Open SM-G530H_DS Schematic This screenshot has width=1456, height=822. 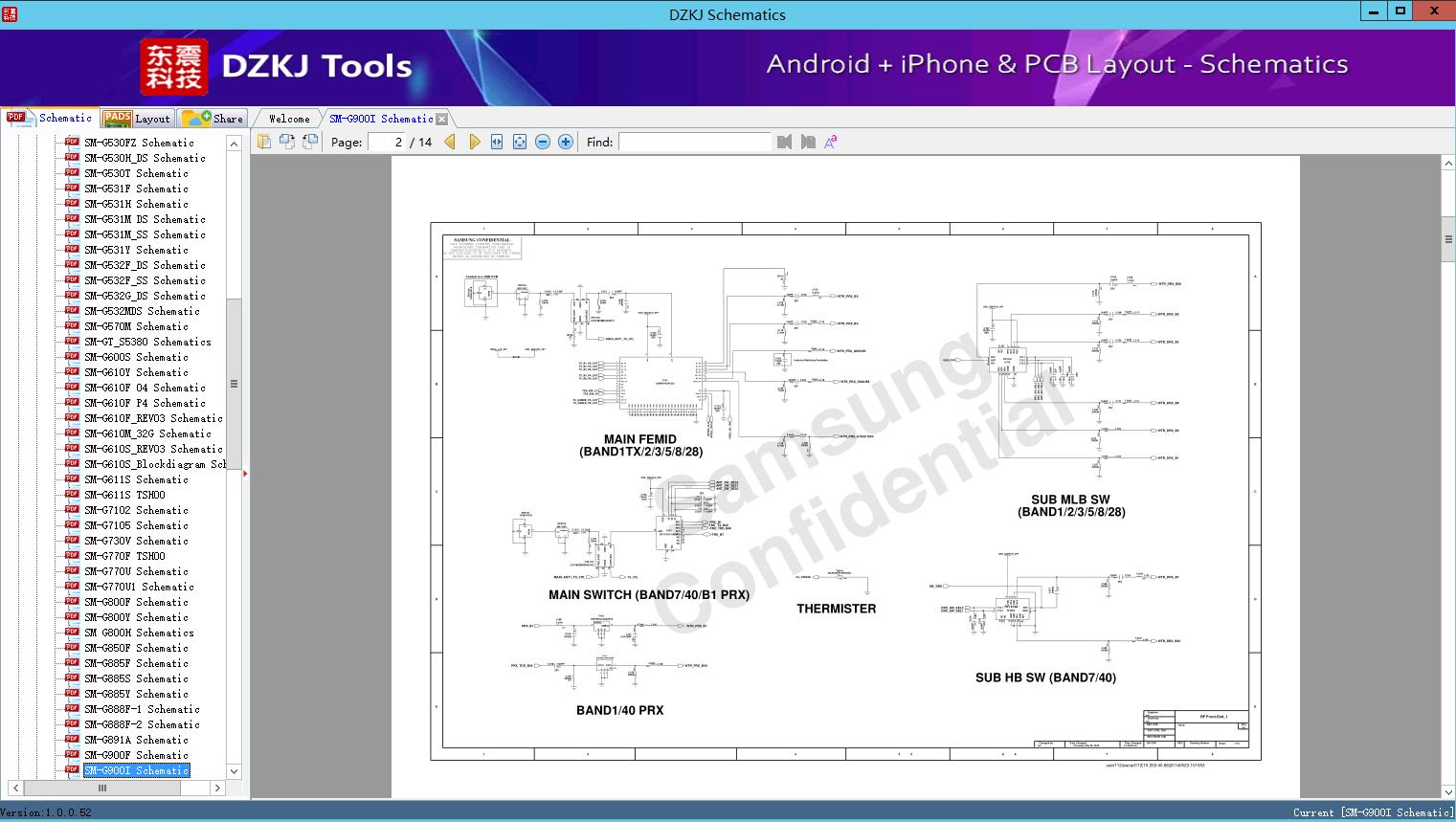(145, 158)
